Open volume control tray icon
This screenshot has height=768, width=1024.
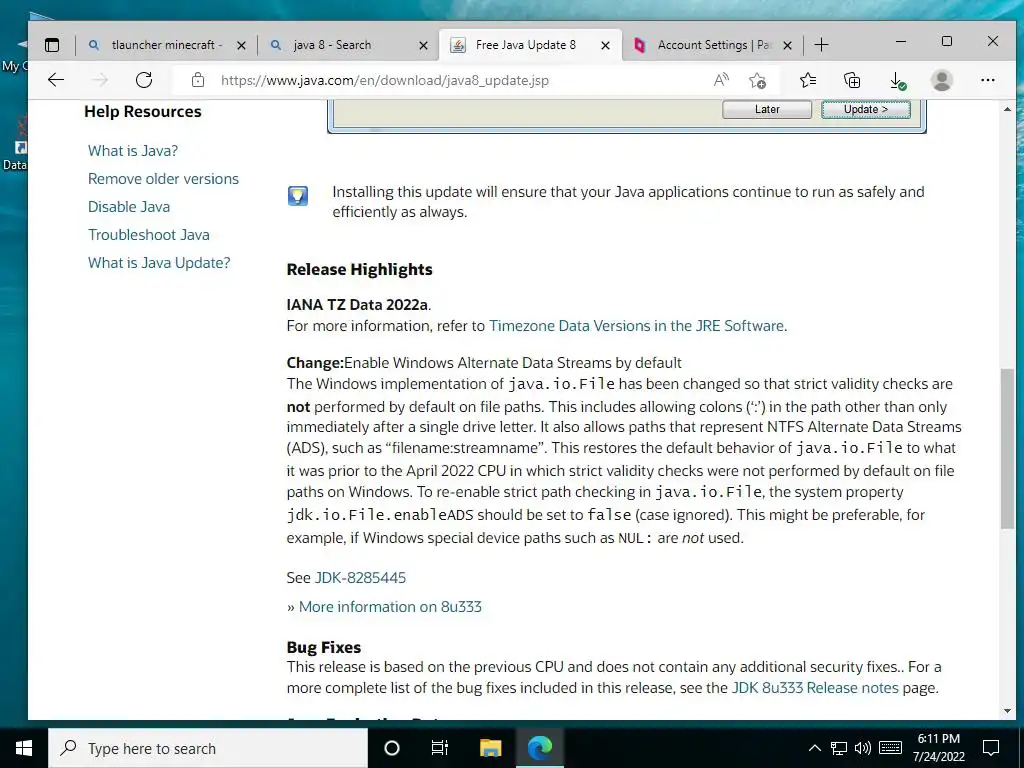tap(863, 748)
